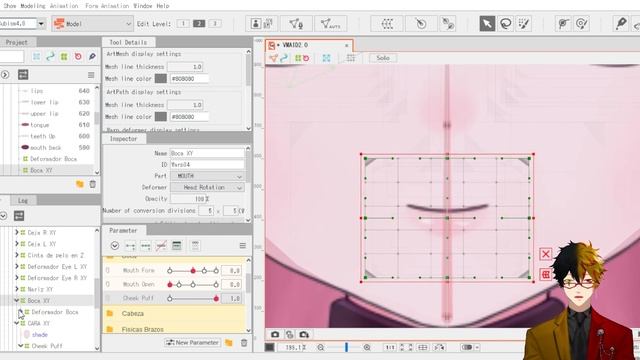Open the Window menu
Viewport: 640px width, 360px height.
click(x=142, y=6)
